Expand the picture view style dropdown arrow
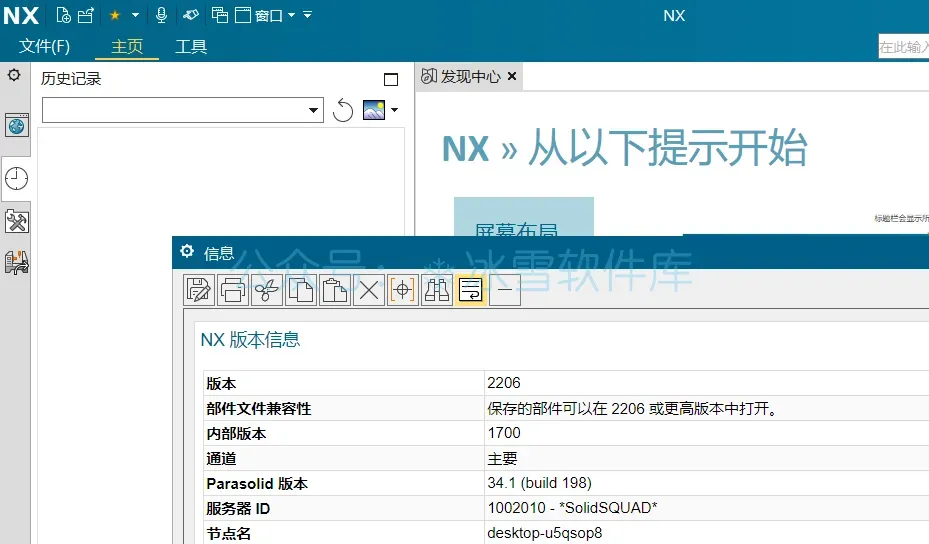 (394, 110)
